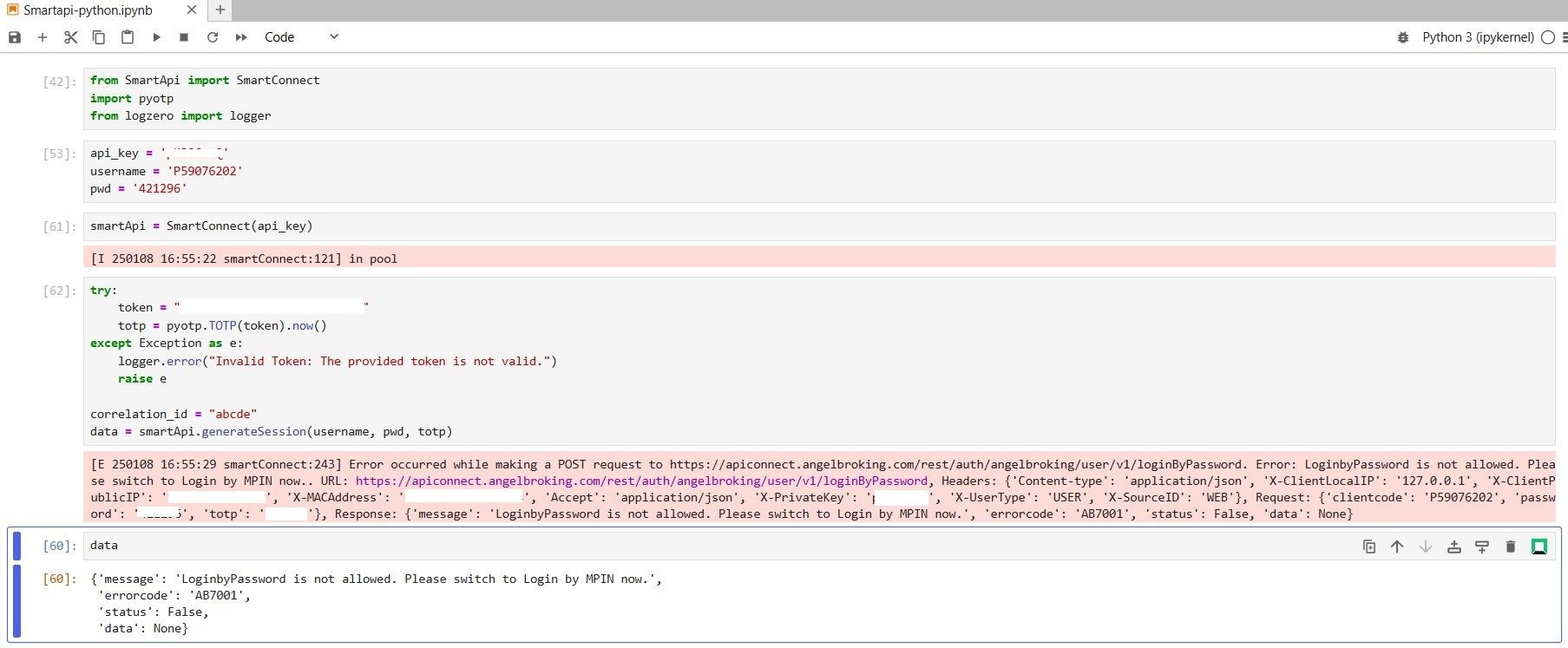Cut the selected cell with scissors icon
Image resolution: width=1568 pixels, height=648 pixels.
click(70, 37)
